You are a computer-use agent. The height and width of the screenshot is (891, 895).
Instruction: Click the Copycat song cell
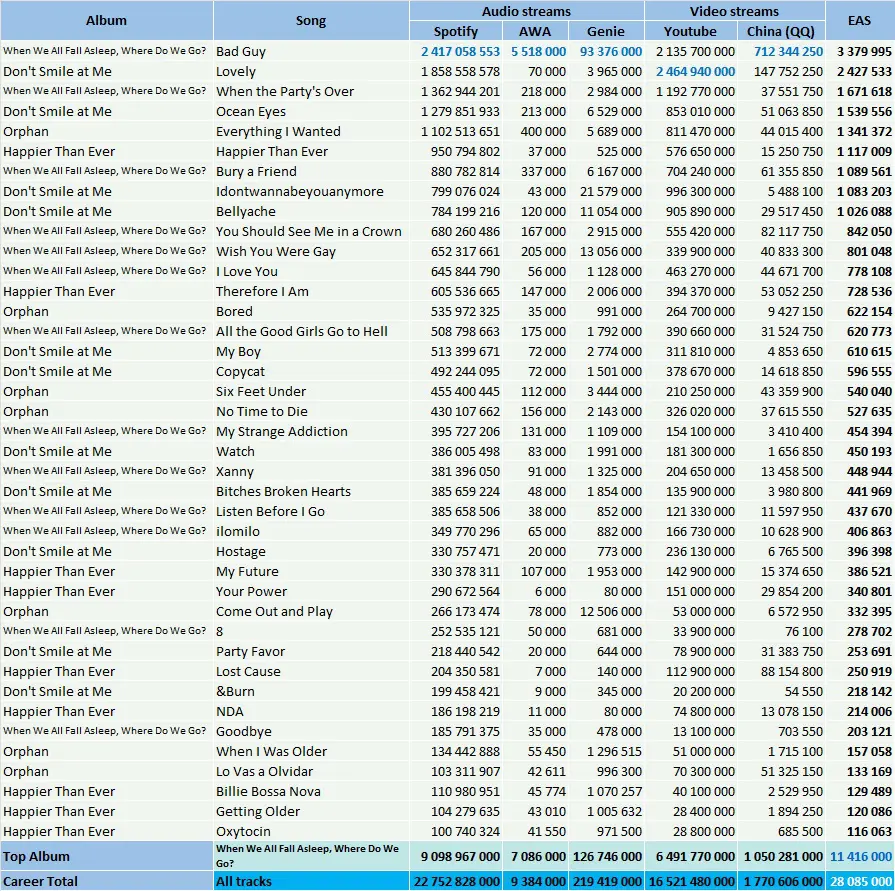(311, 371)
